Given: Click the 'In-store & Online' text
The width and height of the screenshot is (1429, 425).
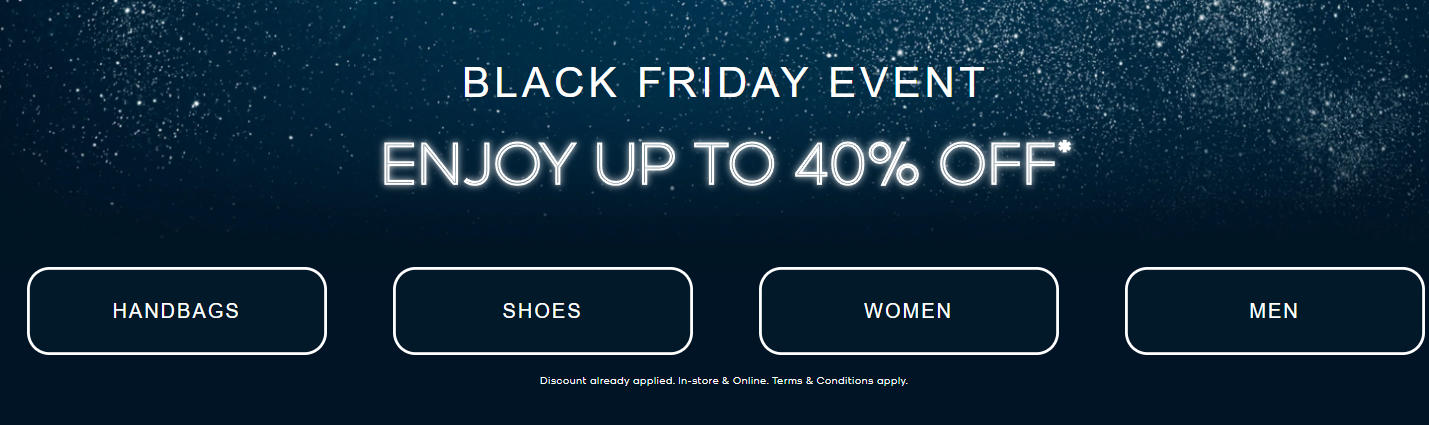Looking at the screenshot, I should click(x=724, y=381).
